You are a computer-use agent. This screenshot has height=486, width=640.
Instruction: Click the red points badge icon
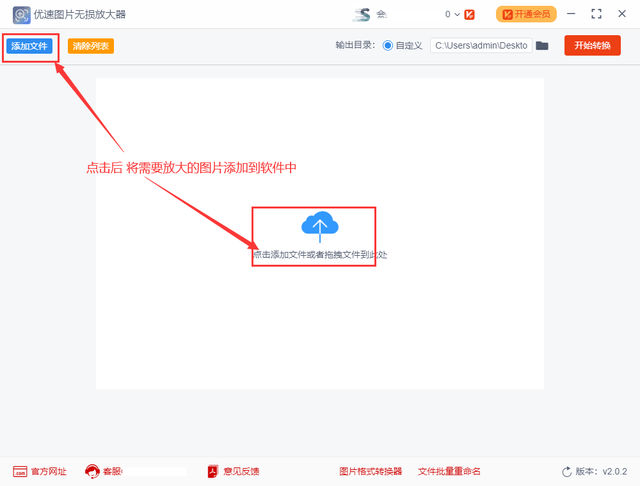click(x=469, y=14)
